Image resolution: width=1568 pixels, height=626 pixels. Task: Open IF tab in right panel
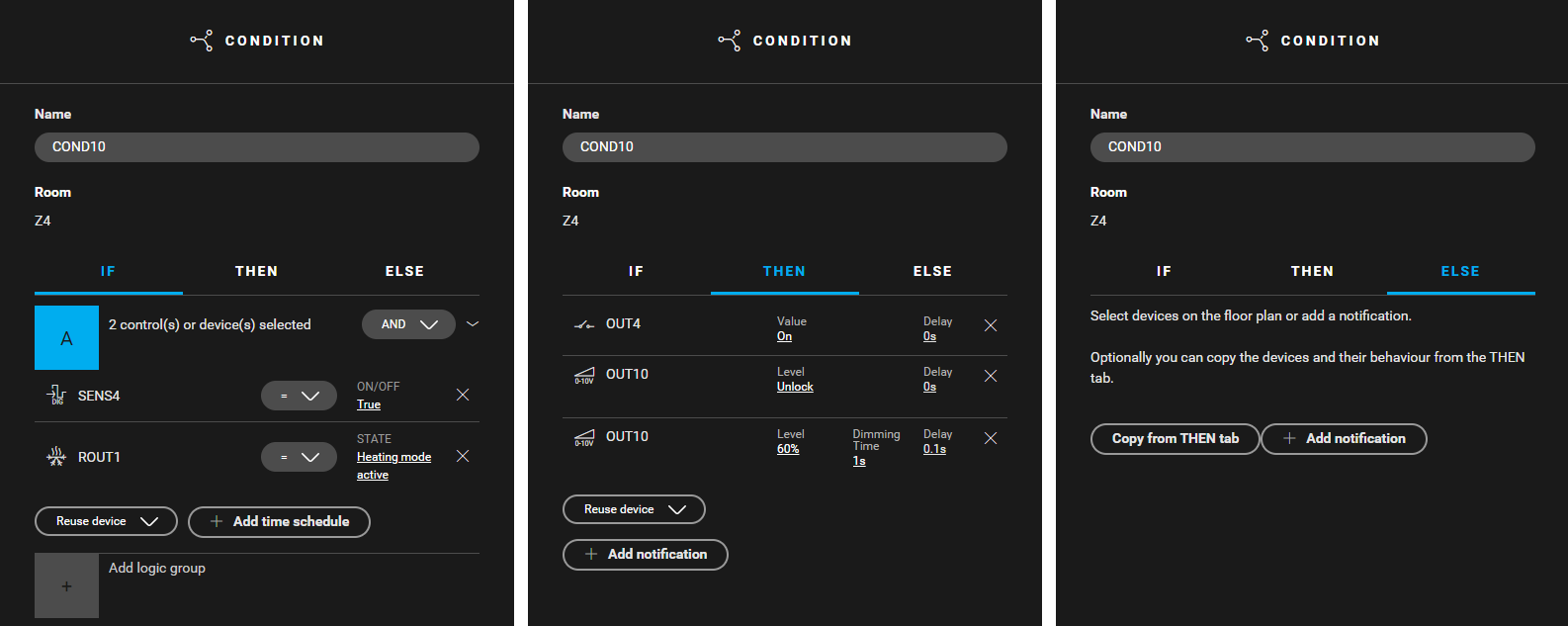[1165, 271]
